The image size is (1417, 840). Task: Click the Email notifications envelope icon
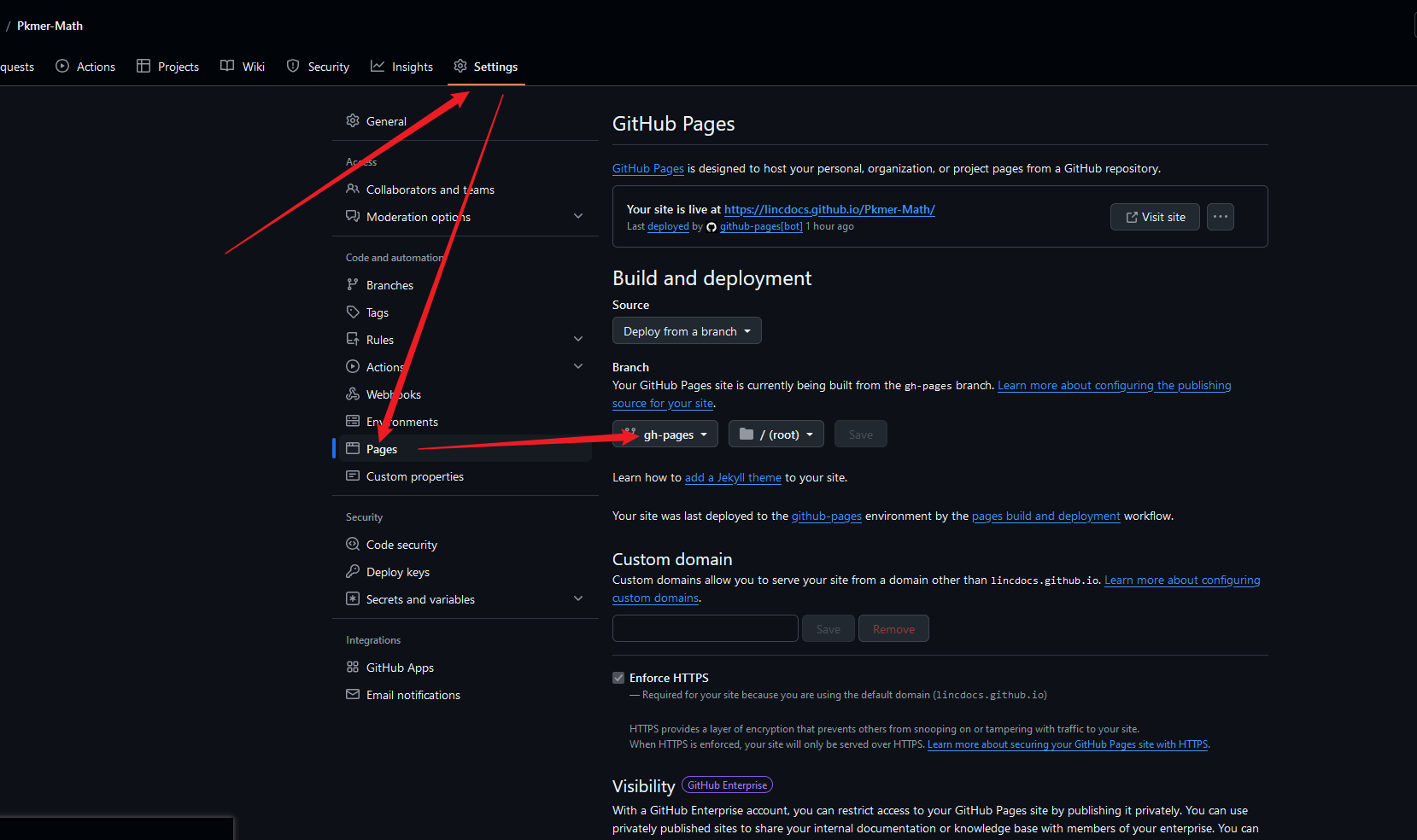[x=353, y=694]
